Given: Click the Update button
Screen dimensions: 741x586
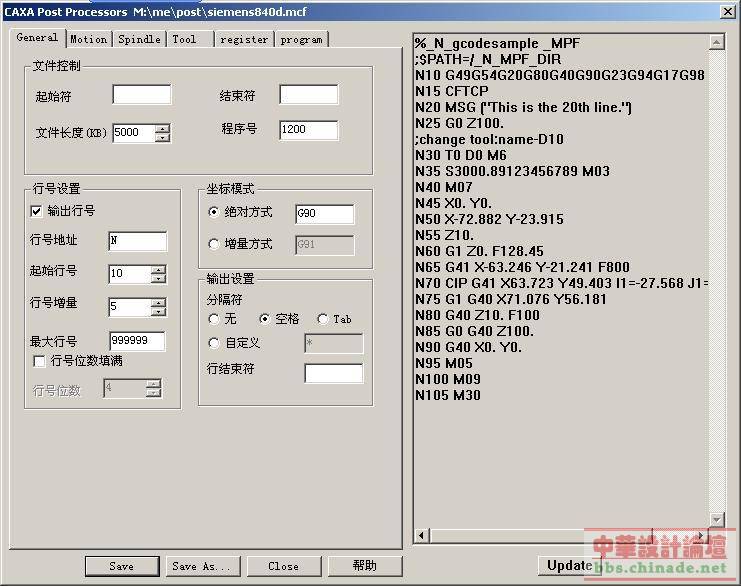Looking at the screenshot, I should click(569, 565).
